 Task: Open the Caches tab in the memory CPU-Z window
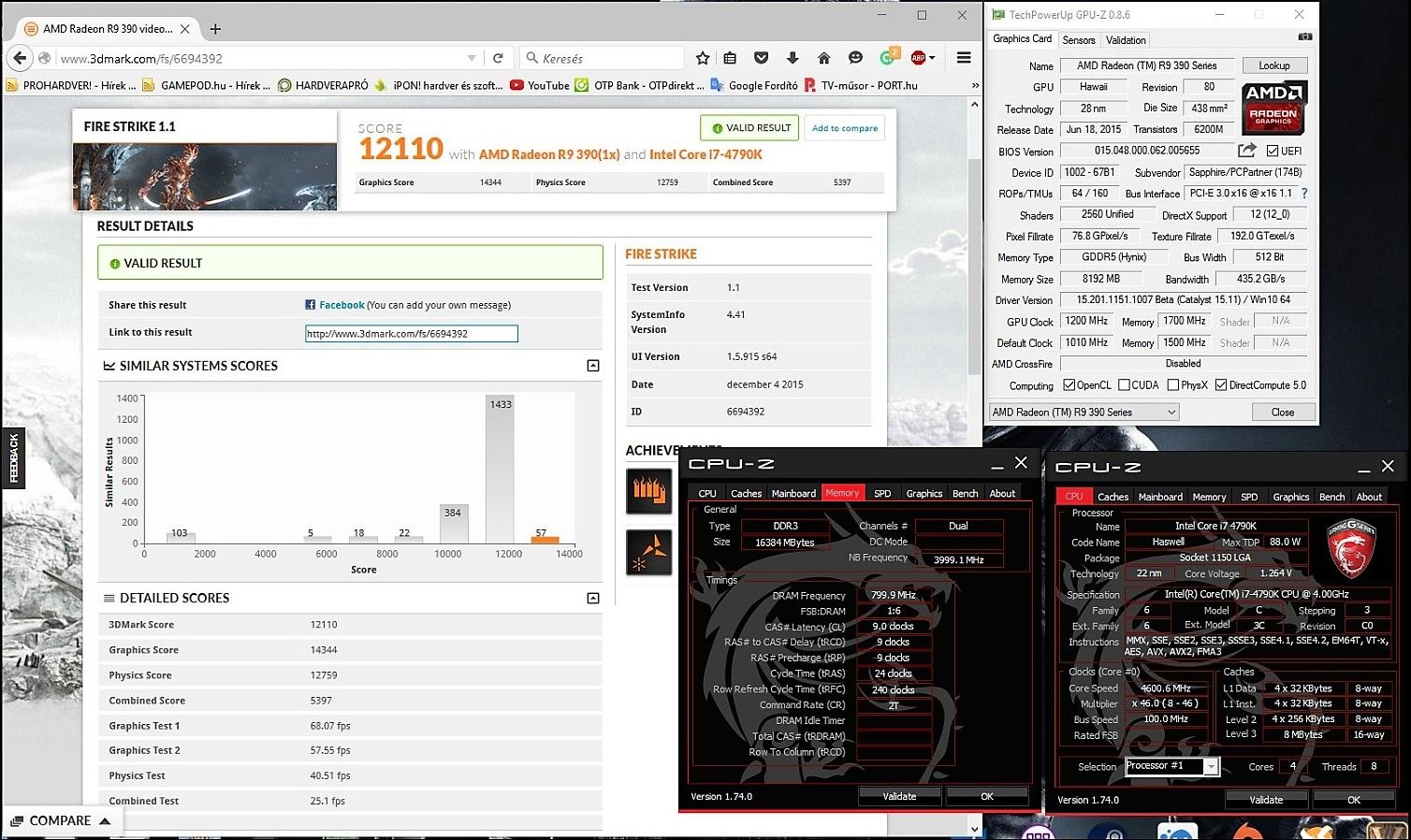click(x=746, y=493)
